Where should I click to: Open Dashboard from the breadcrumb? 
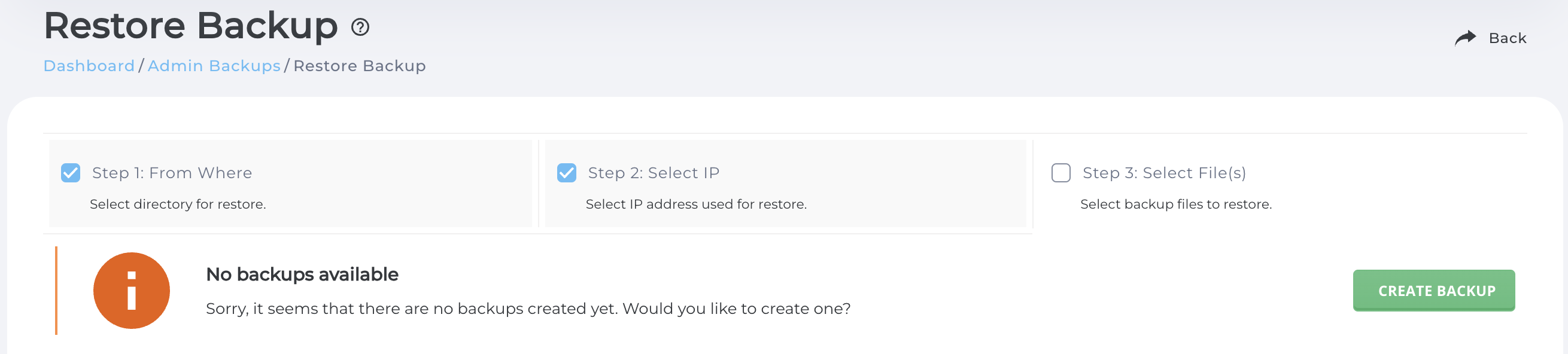(x=89, y=66)
